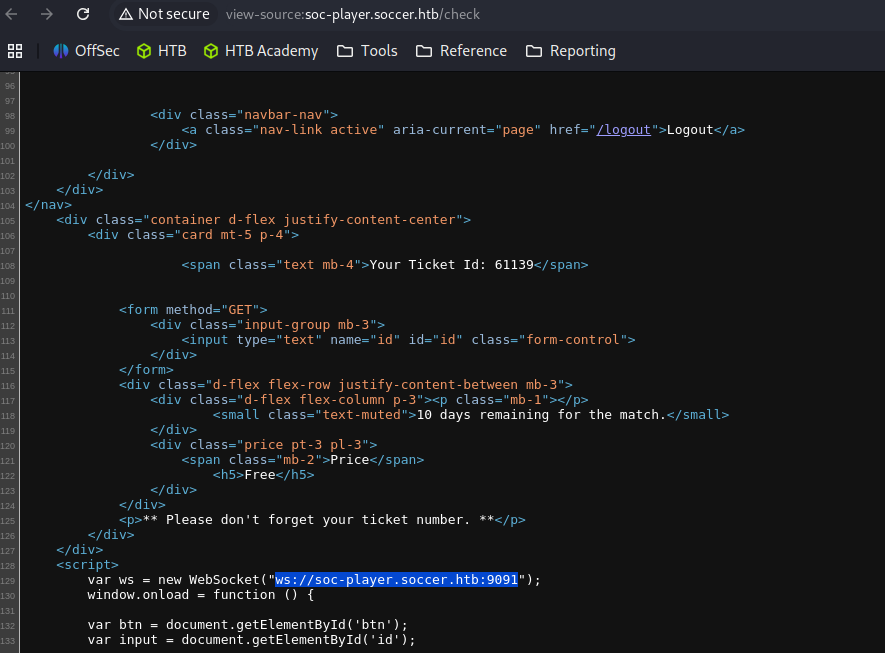The height and width of the screenshot is (653, 885).
Task: Click the div class="price pt-3 pl-3" line
Action: [x=264, y=445]
